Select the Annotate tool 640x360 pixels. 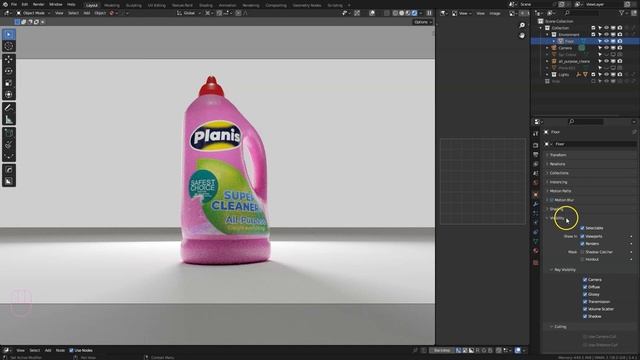click(9, 108)
